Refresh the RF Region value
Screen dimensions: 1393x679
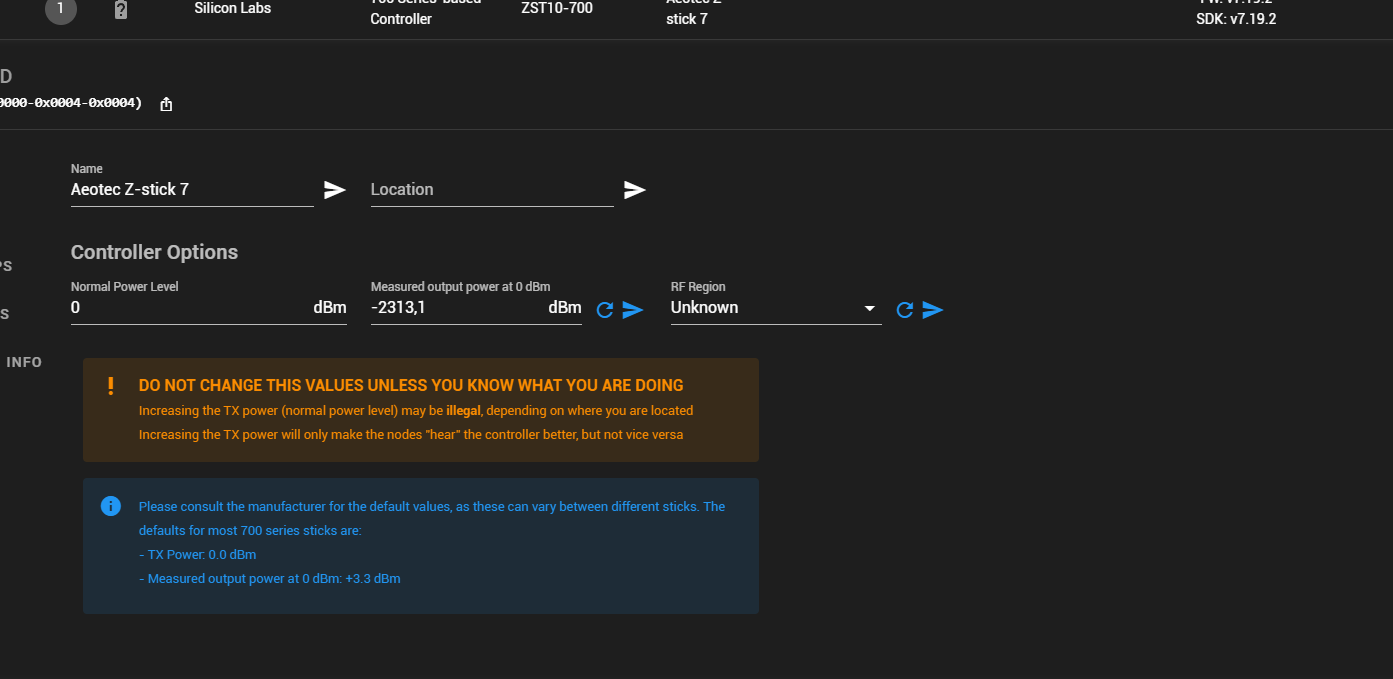pyautogui.click(x=904, y=310)
